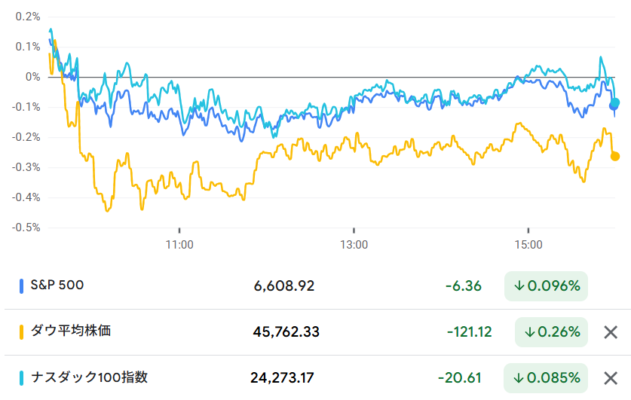This screenshot has width=631, height=400.
Task: Click the blue S&P 500 color marker
Action: point(21,286)
